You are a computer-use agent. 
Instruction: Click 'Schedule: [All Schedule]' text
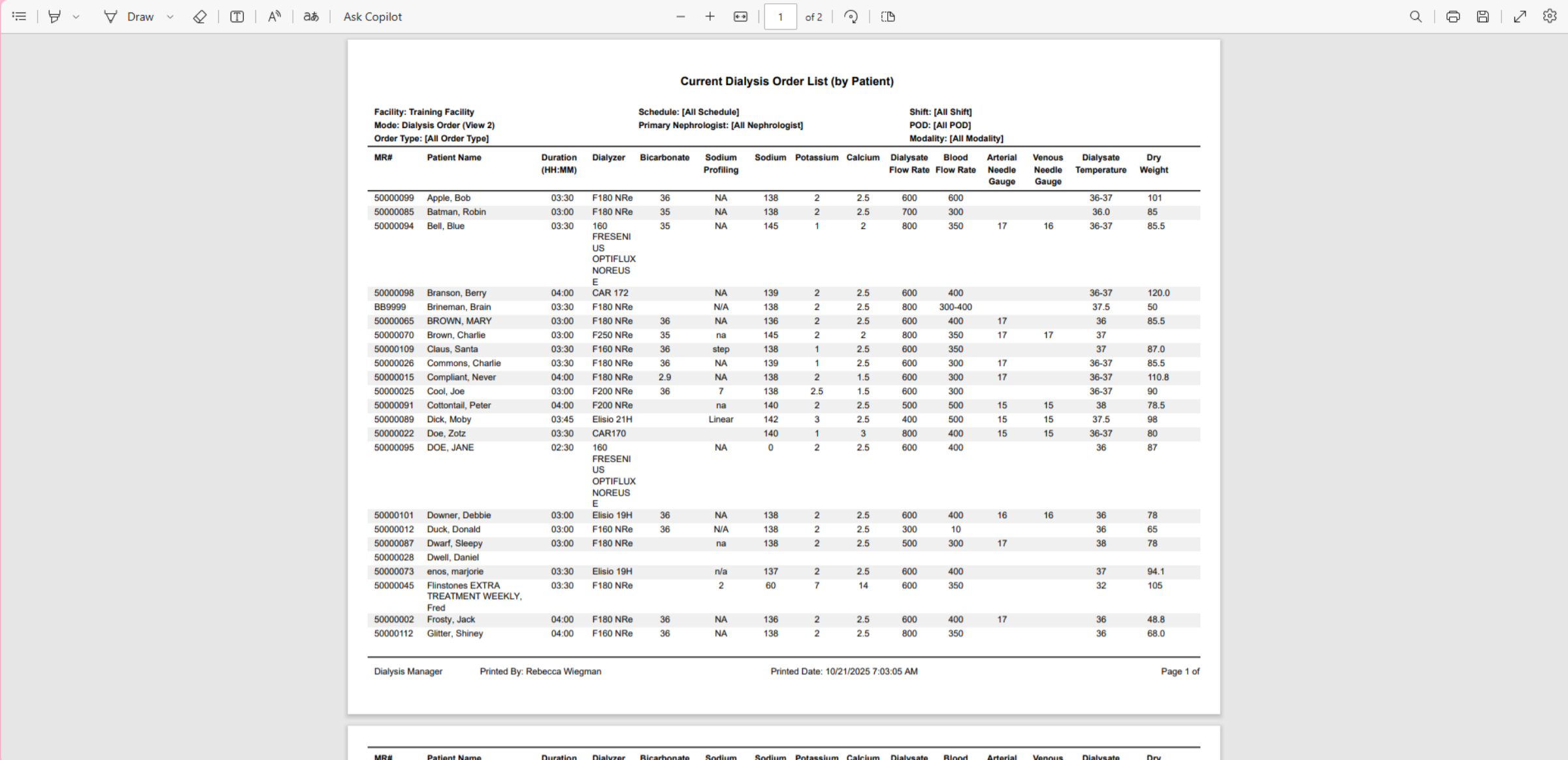tap(689, 112)
